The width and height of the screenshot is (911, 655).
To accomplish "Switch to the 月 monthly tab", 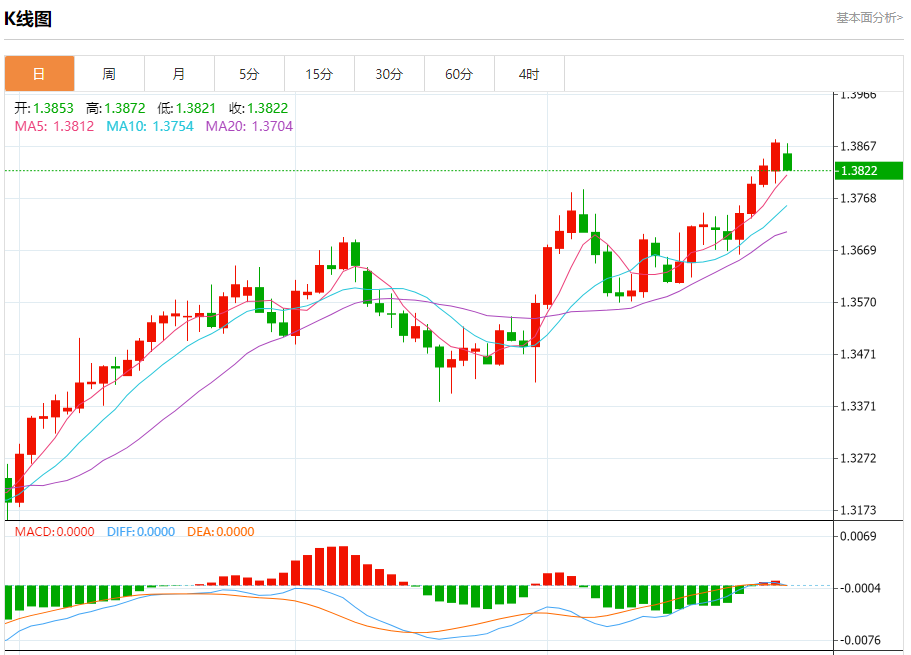I will pyautogui.click(x=179, y=74).
